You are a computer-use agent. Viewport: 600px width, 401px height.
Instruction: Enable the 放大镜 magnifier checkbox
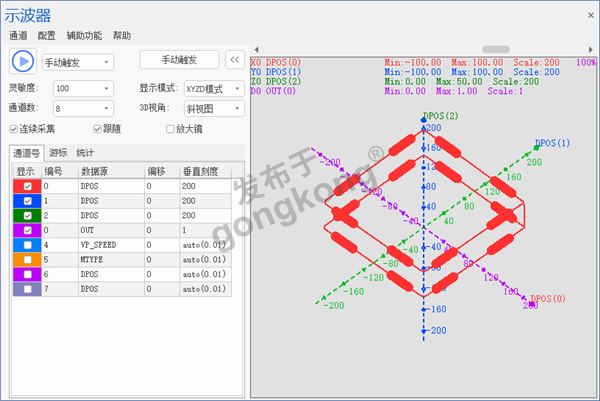click(x=170, y=129)
